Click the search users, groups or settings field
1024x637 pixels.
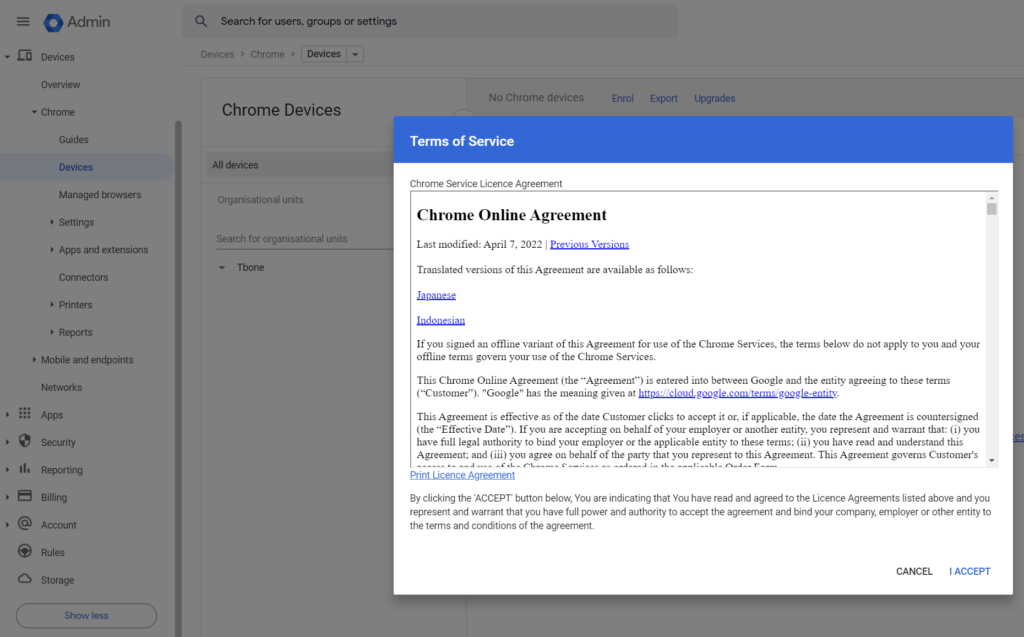pyautogui.click(x=430, y=22)
